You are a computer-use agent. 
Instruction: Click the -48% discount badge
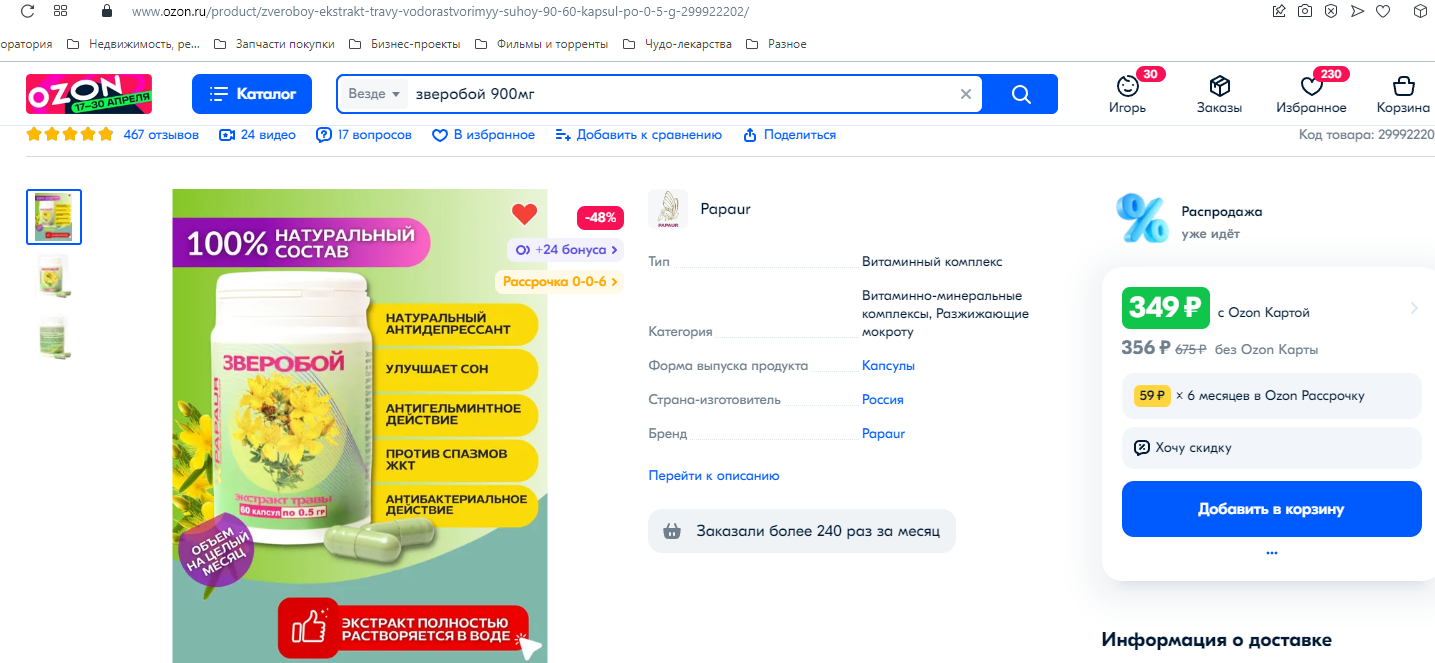(600, 217)
